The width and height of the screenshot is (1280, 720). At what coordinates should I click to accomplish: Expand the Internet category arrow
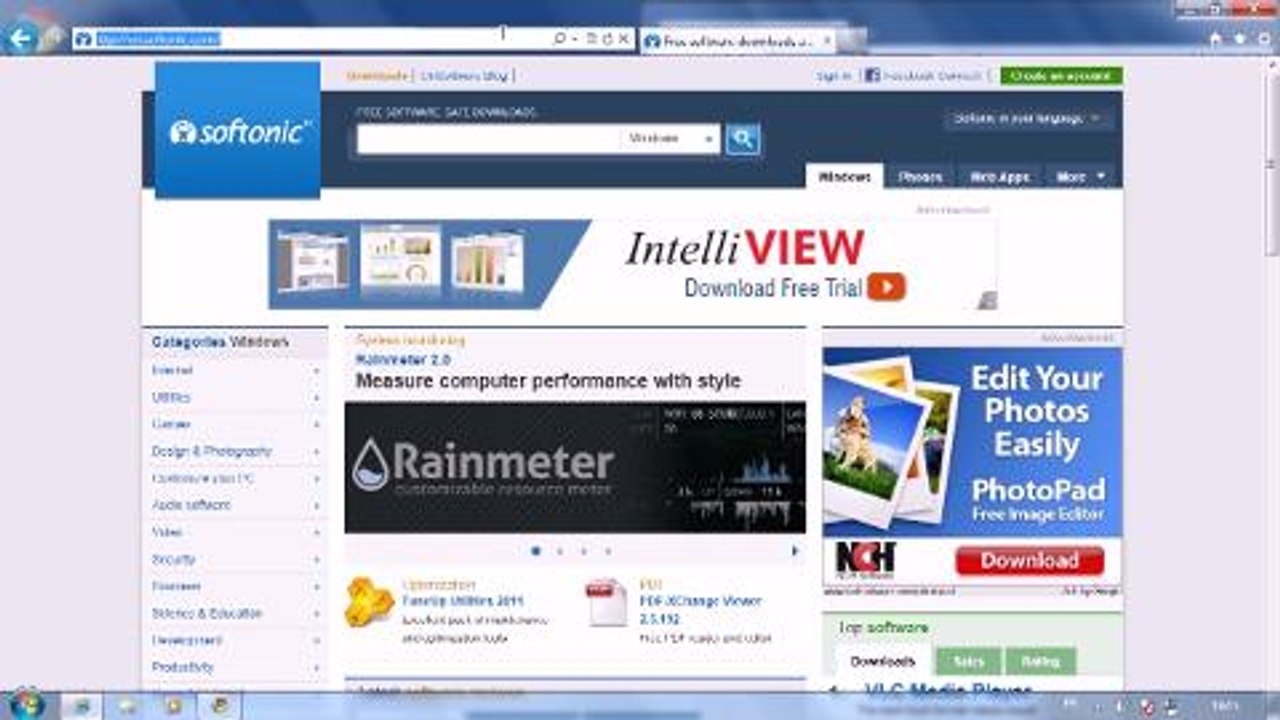316,371
